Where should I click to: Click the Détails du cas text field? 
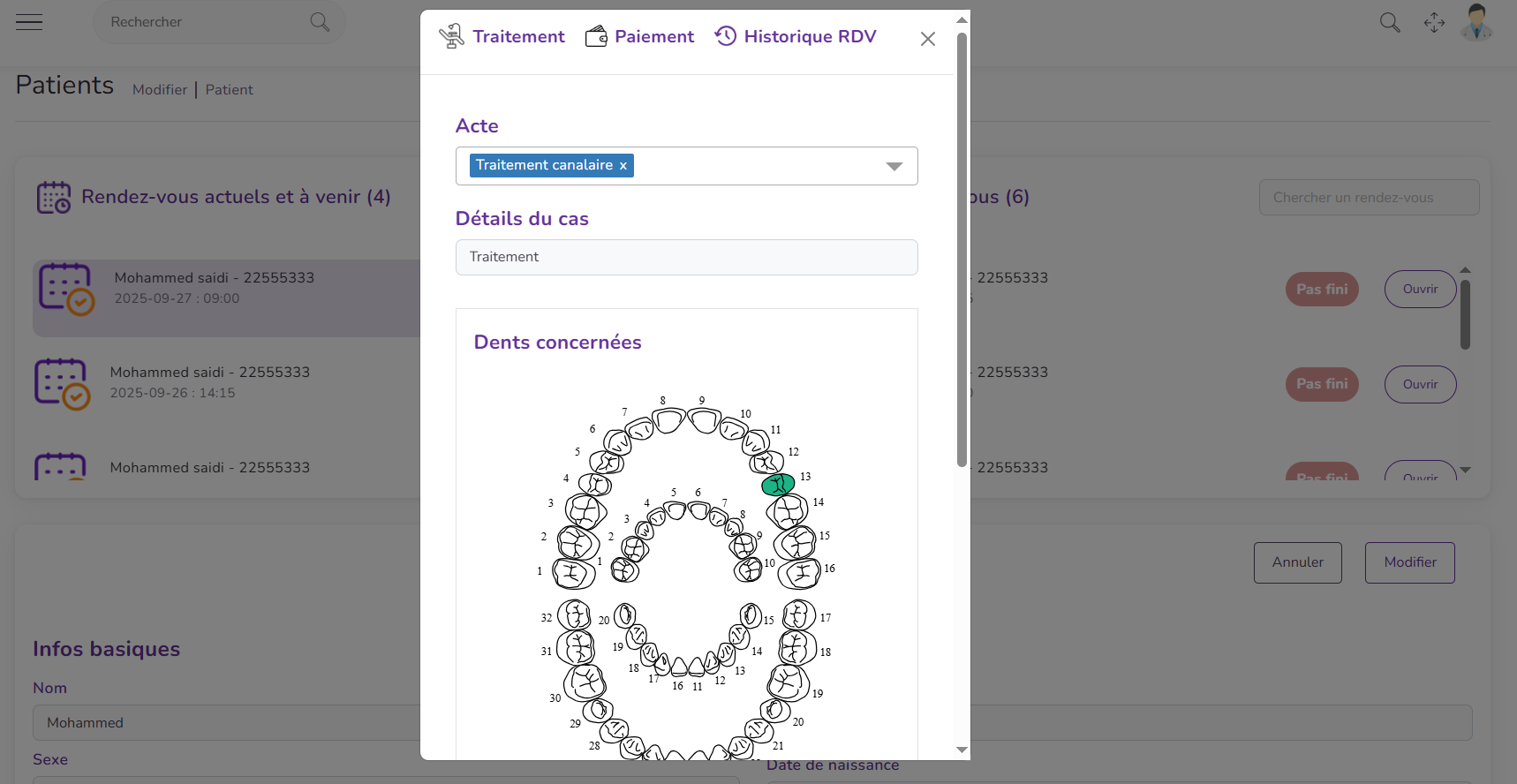click(x=686, y=257)
